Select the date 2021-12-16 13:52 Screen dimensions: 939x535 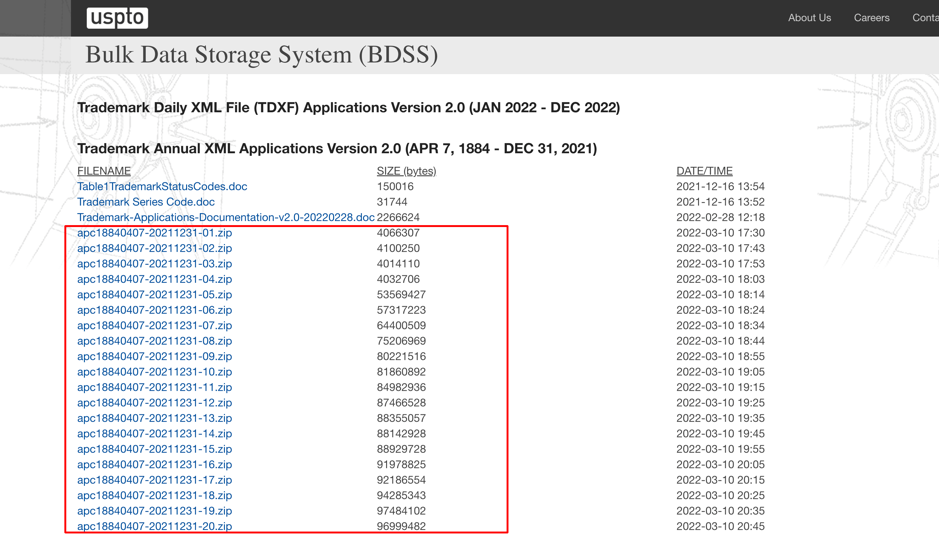[720, 202]
